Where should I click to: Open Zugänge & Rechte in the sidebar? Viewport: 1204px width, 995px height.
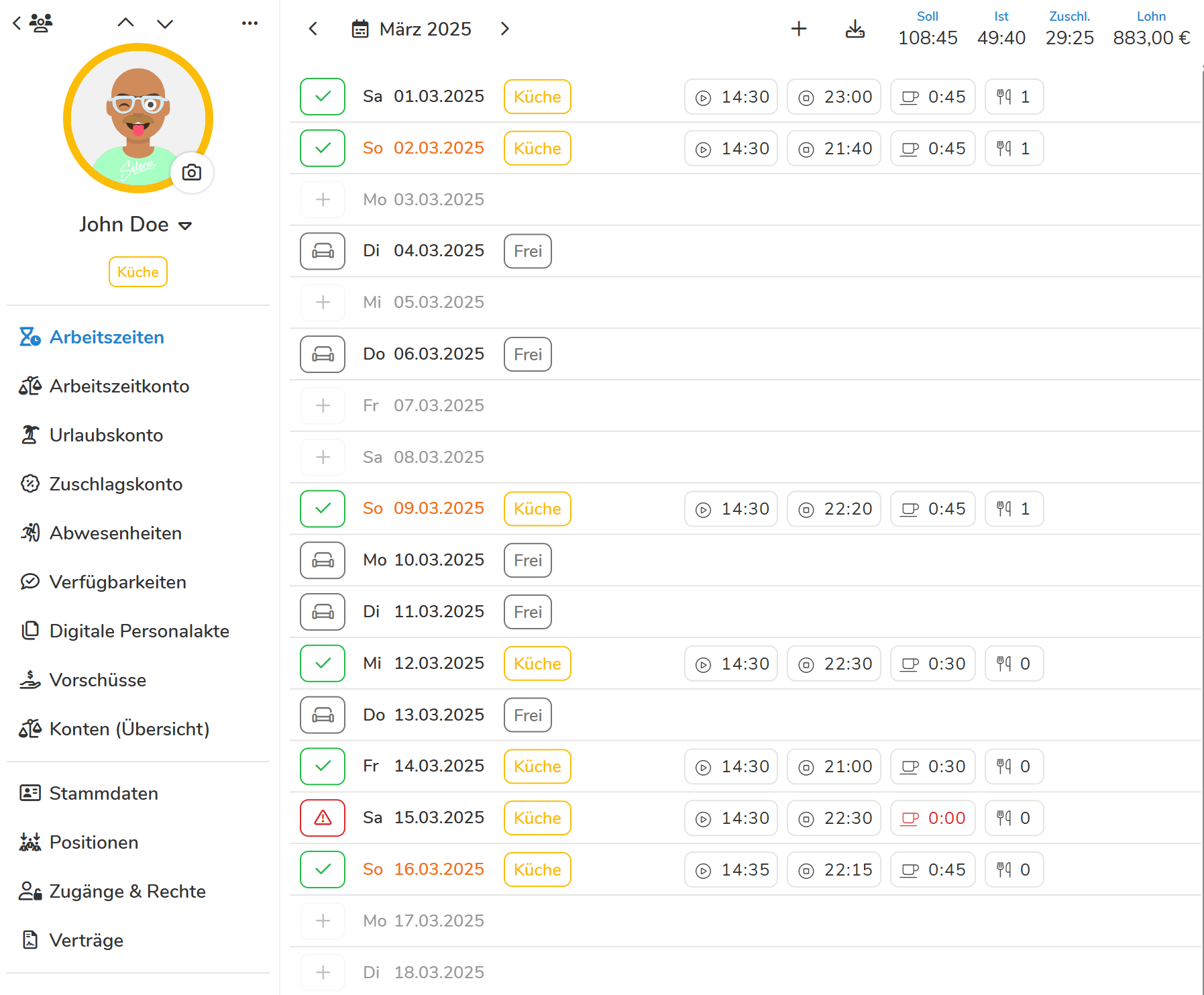(x=112, y=891)
